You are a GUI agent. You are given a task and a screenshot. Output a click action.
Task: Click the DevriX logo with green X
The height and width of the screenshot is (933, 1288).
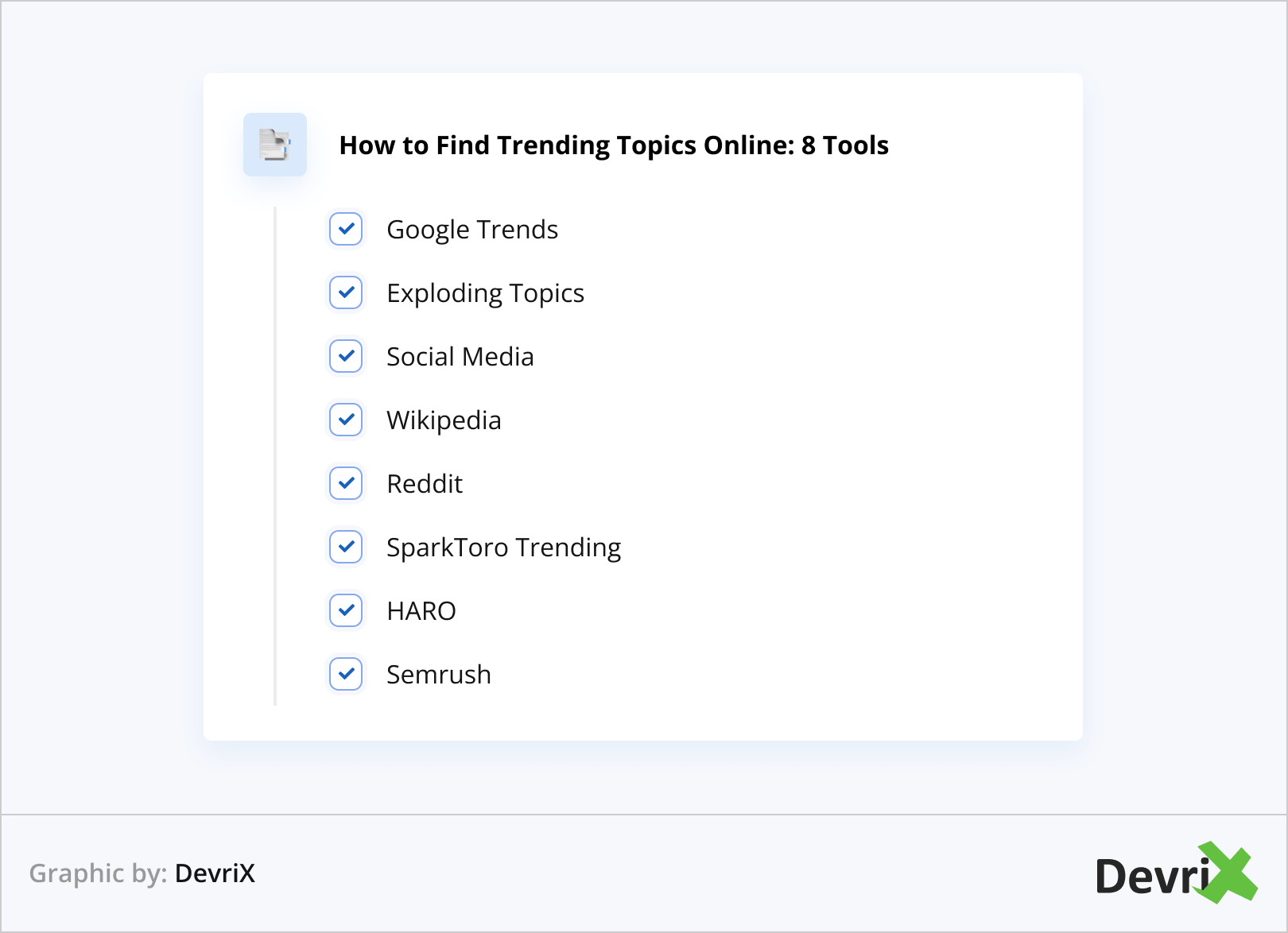pyautogui.click(x=1175, y=873)
